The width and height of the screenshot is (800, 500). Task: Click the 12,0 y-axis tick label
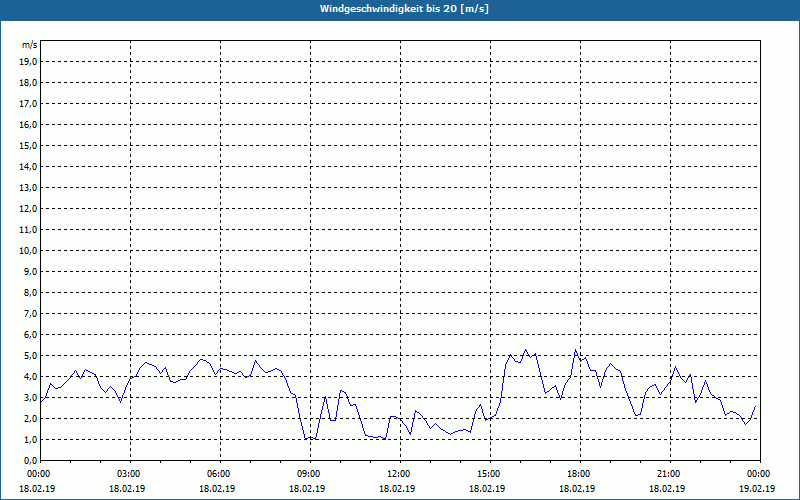28,209
